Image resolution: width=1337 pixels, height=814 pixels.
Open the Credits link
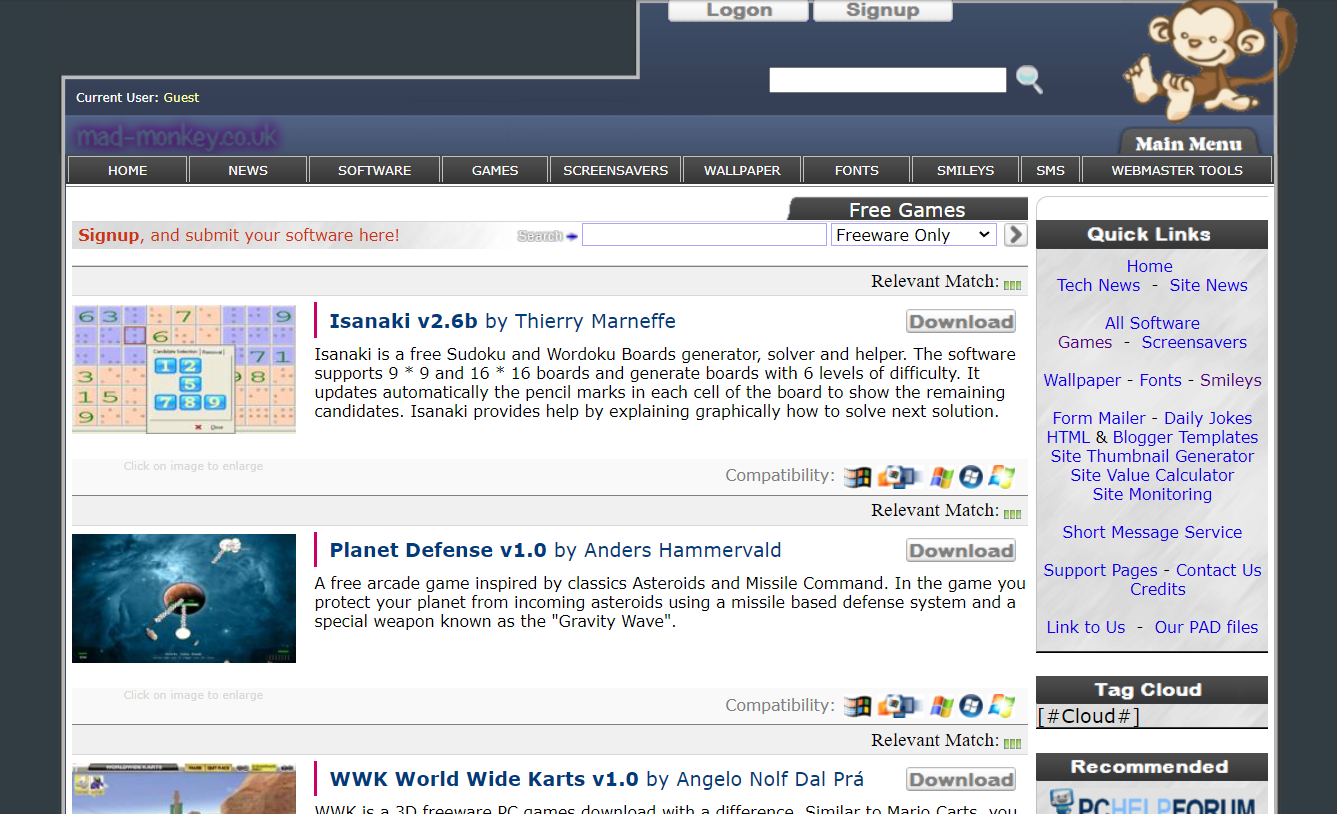(x=1158, y=589)
